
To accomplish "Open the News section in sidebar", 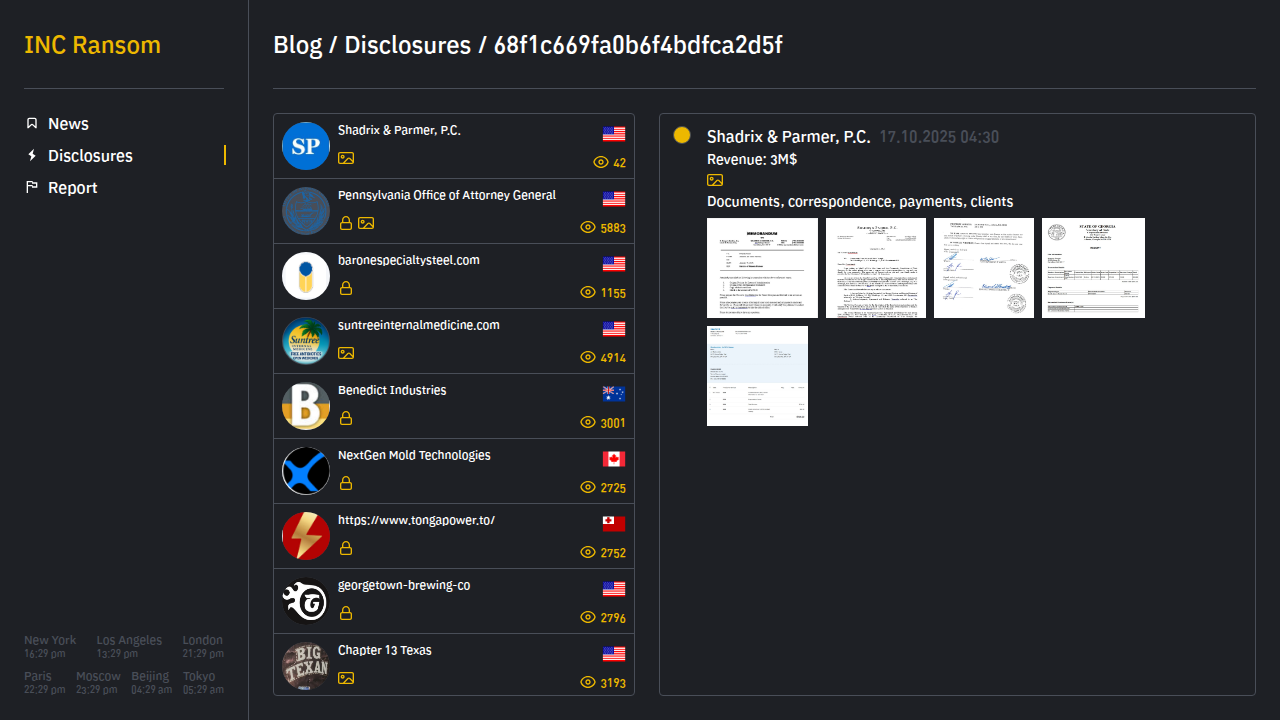I will tap(68, 124).
